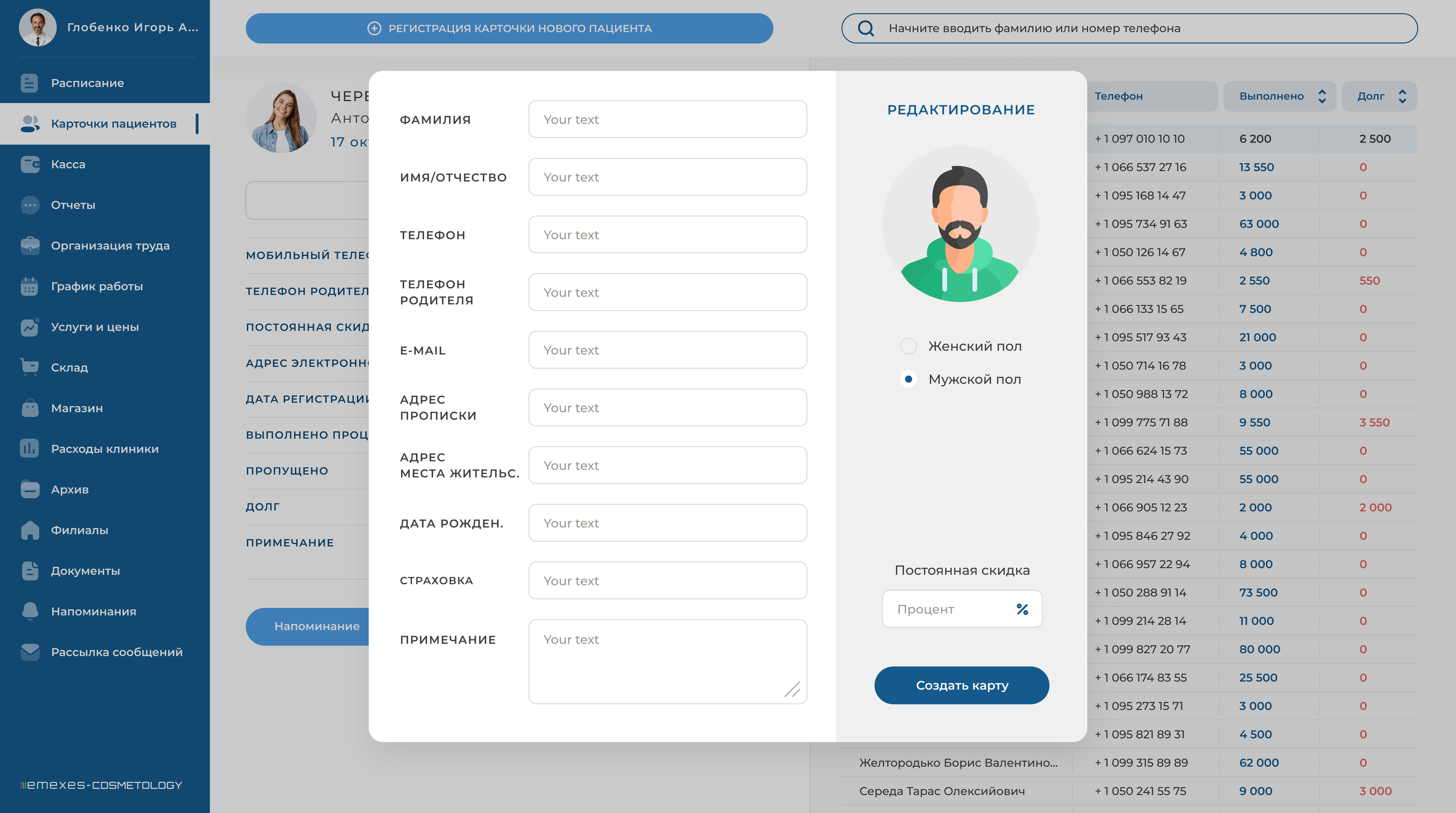Click the График работы calendar icon
1456x813 pixels.
[29, 286]
